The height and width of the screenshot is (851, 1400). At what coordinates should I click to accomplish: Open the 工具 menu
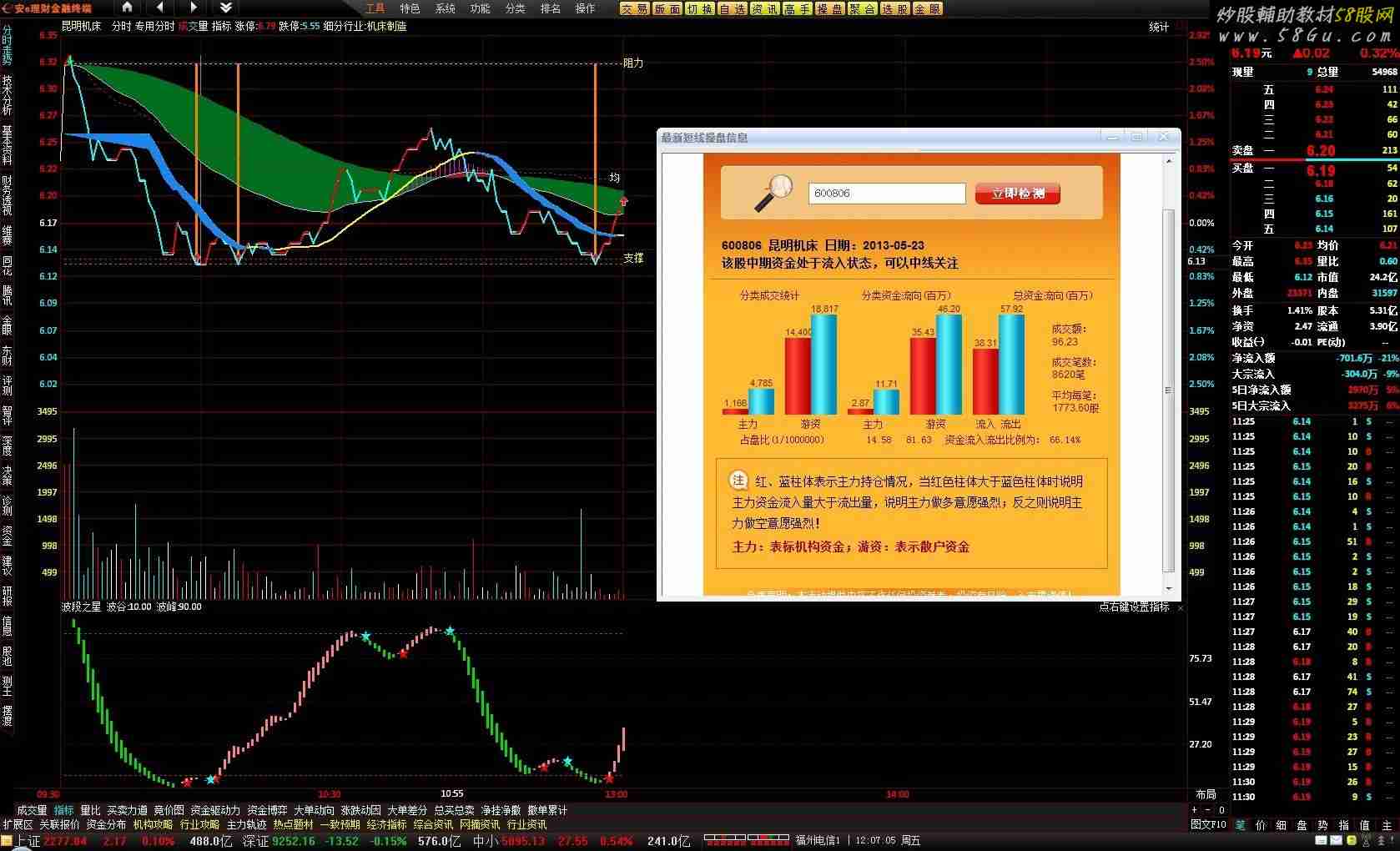pos(375,8)
